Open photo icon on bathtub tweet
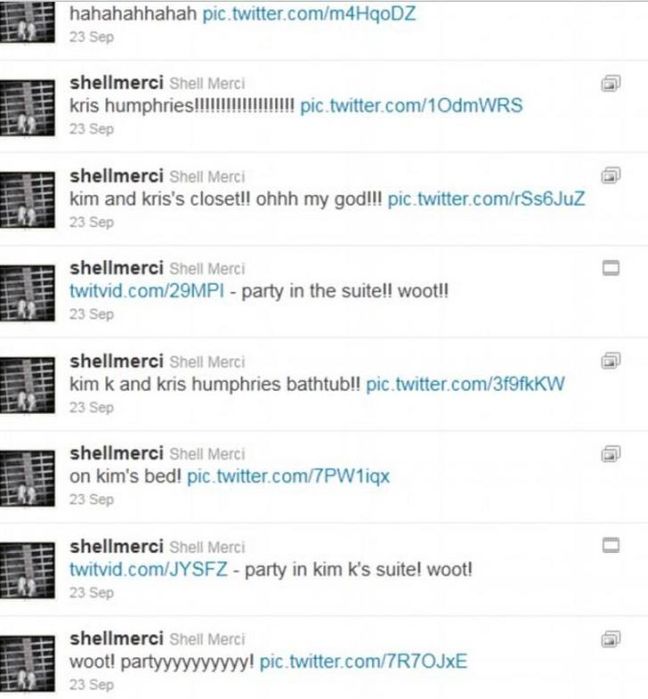 (x=611, y=361)
